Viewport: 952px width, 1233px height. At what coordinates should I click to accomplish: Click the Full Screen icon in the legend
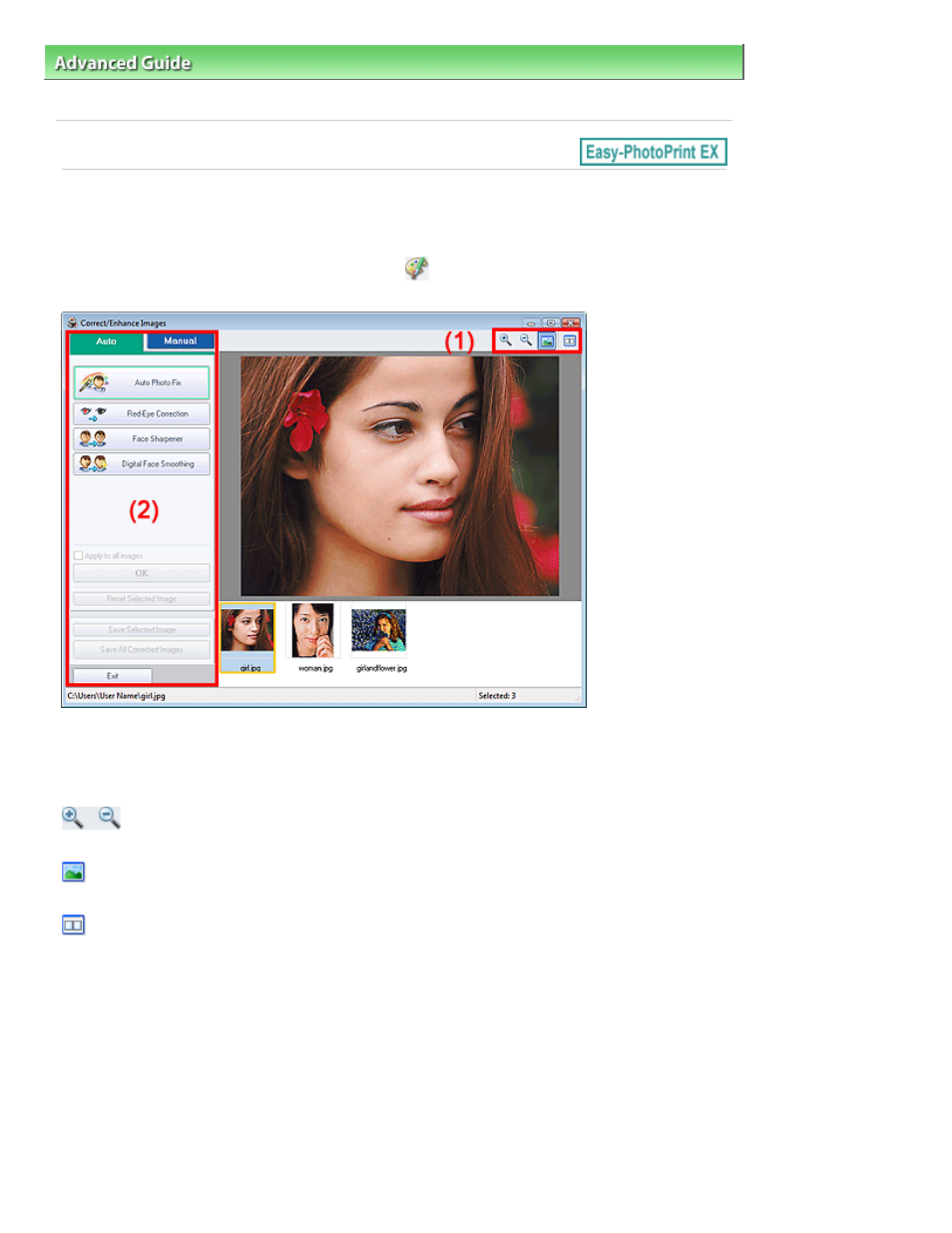[x=73, y=872]
